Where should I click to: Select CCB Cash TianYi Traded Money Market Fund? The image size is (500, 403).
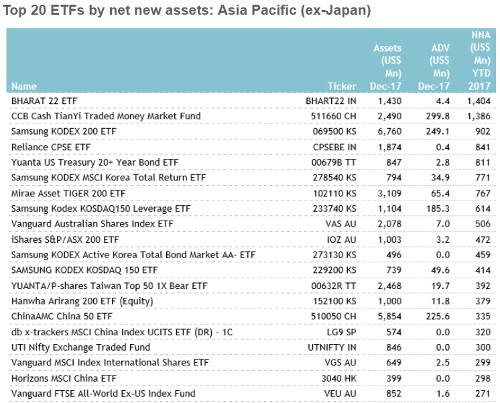point(106,116)
